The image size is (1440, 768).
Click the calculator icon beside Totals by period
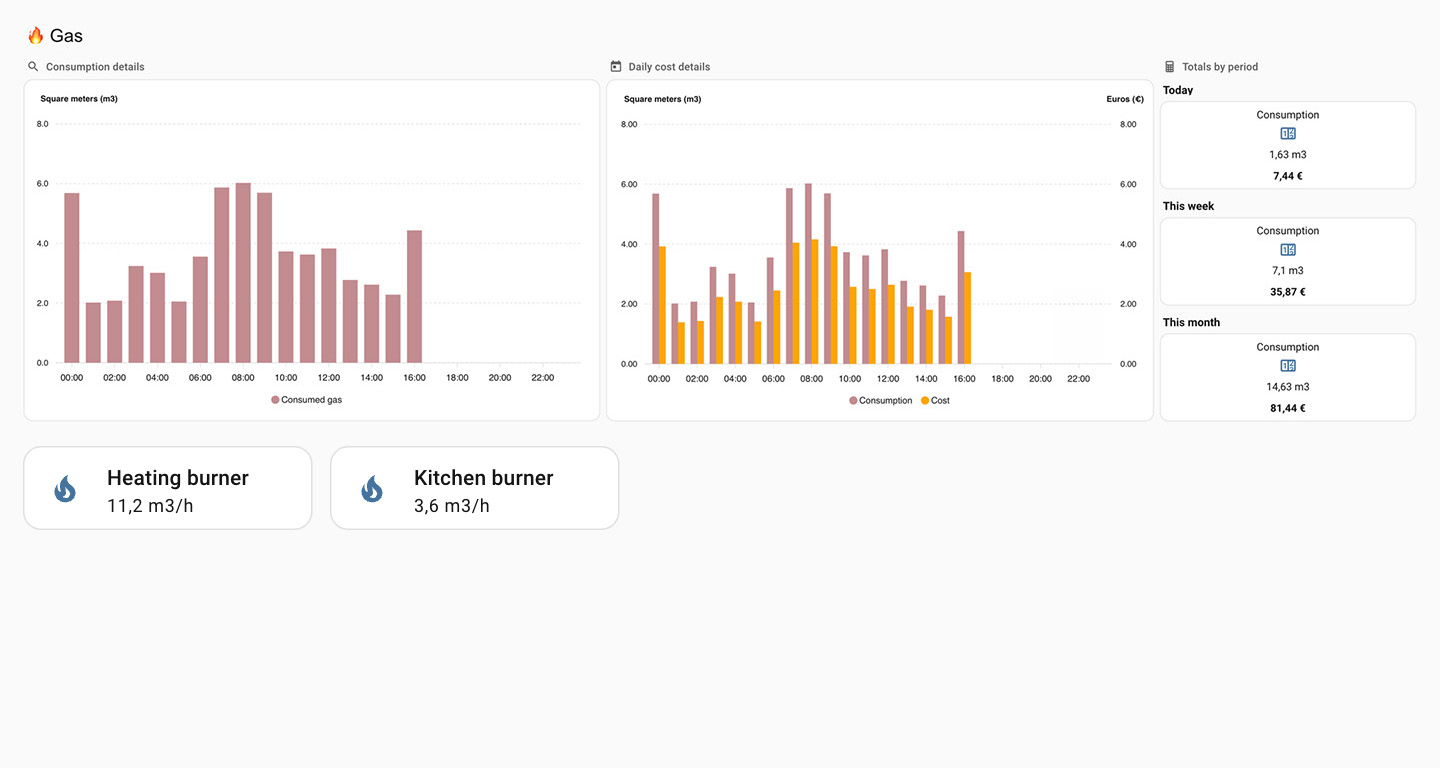coord(1170,67)
